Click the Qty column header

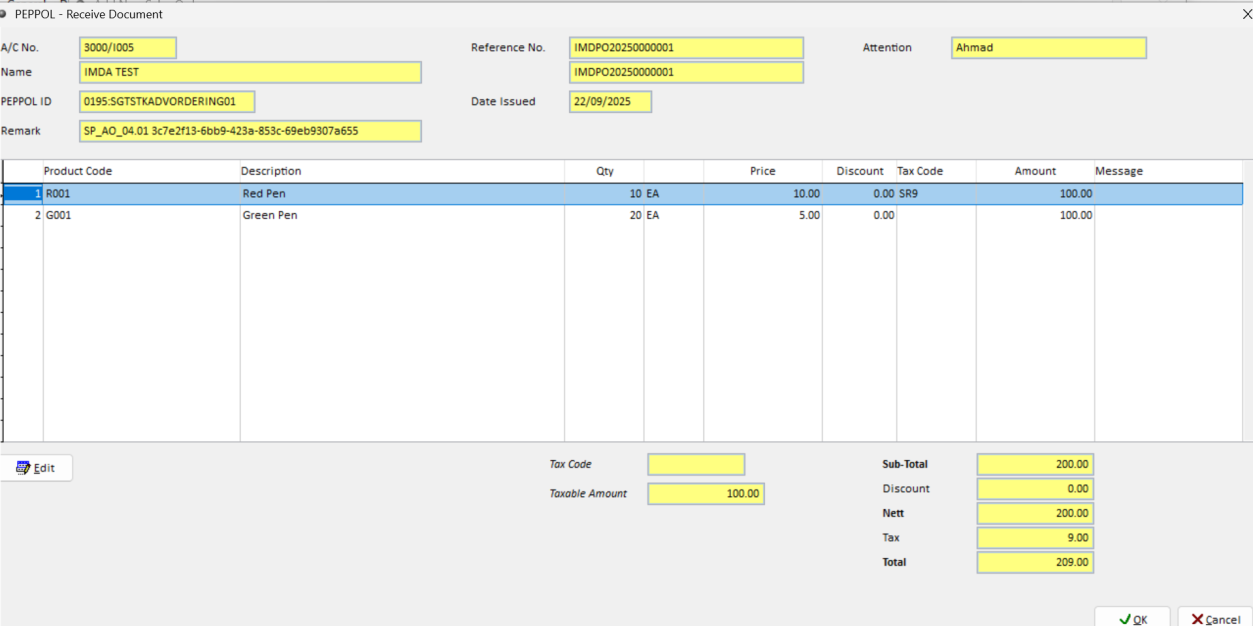coord(605,171)
